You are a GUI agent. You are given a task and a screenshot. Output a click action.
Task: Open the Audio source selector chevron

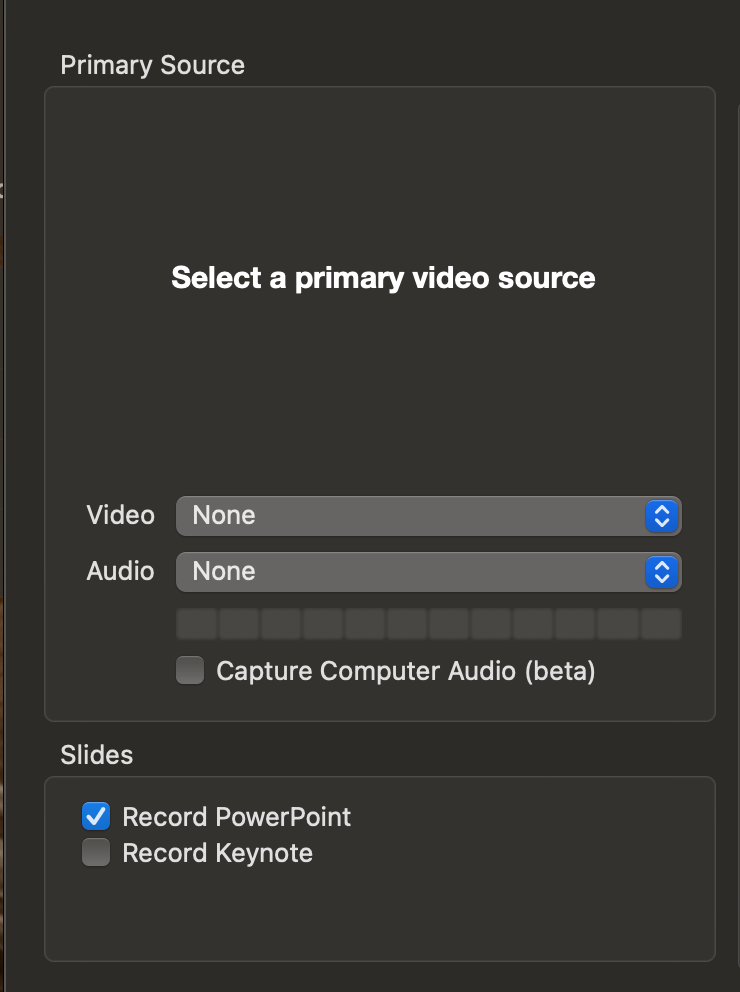(x=661, y=571)
